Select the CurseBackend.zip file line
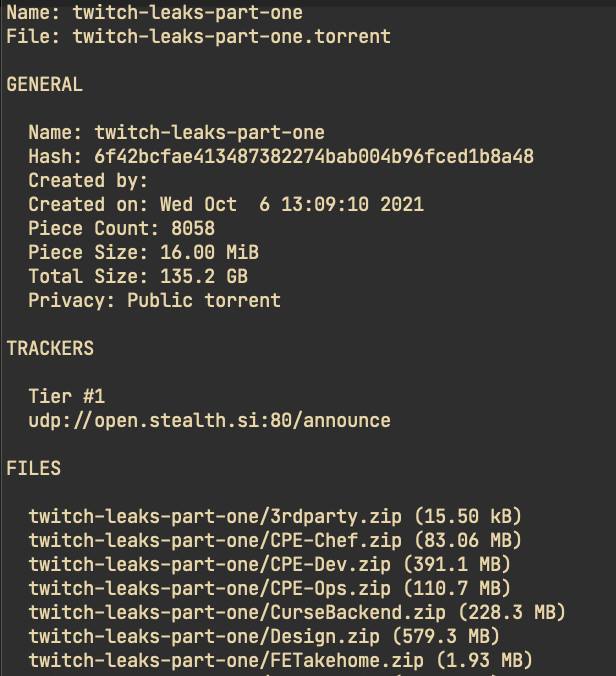Screen dimensions: 616x676 click(297, 612)
